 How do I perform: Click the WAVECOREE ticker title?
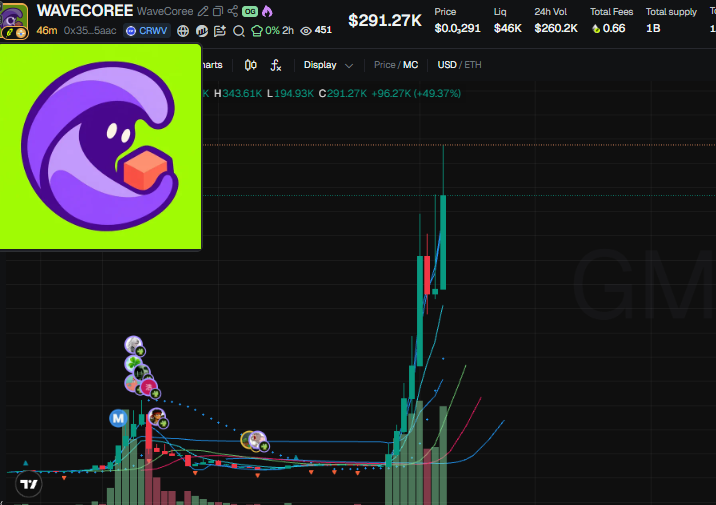(85, 11)
